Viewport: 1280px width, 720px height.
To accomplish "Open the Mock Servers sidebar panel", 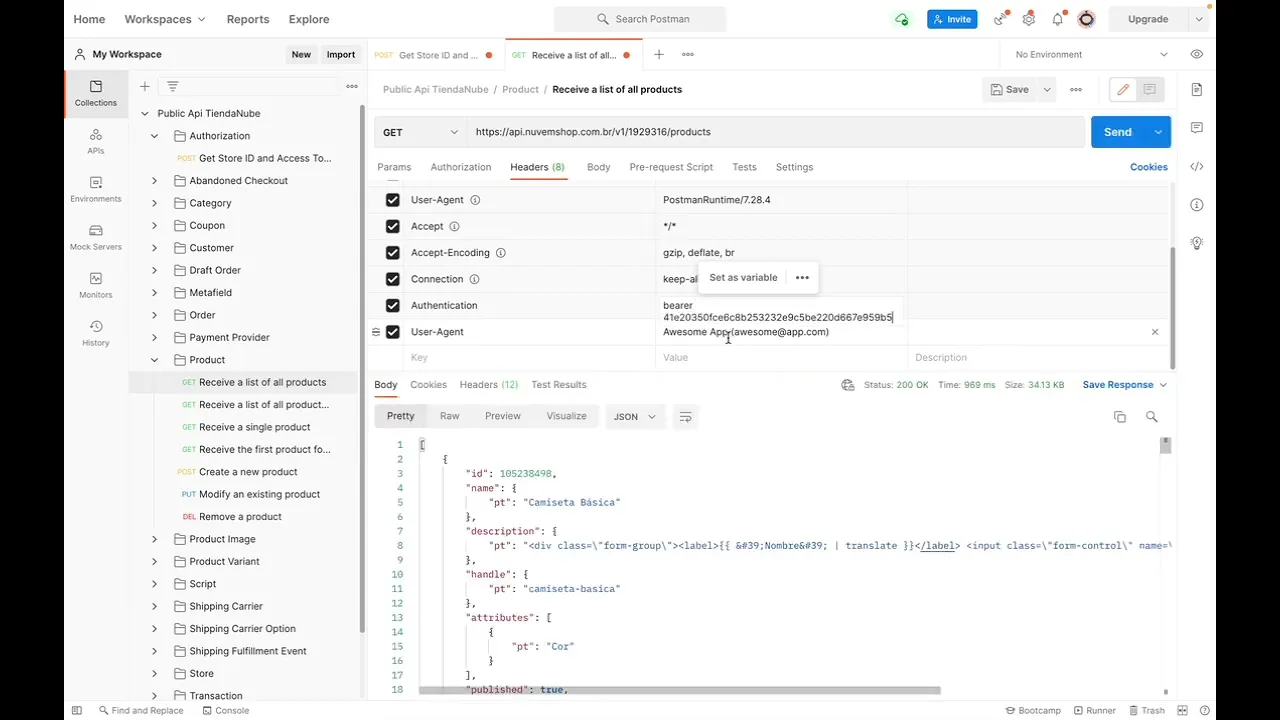I will (x=96, y=237).
